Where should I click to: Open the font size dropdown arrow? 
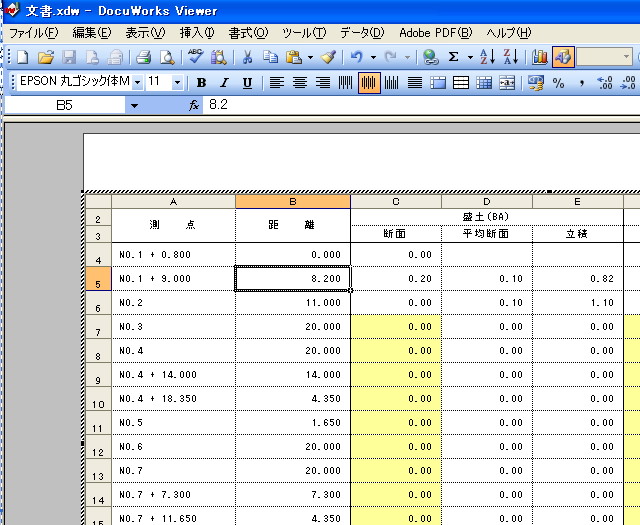coord(177,83)
